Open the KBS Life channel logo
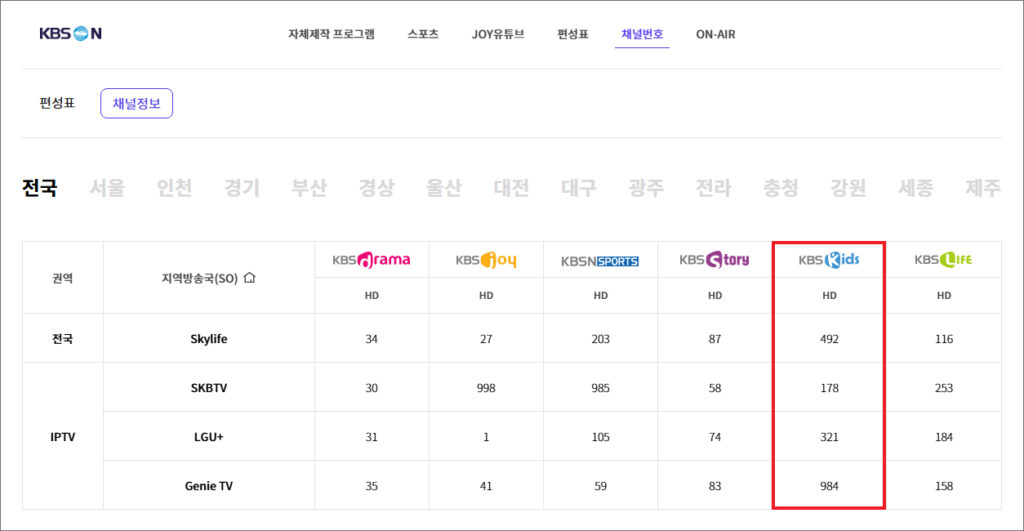The image size is (1024, 531). click(943, 260)
